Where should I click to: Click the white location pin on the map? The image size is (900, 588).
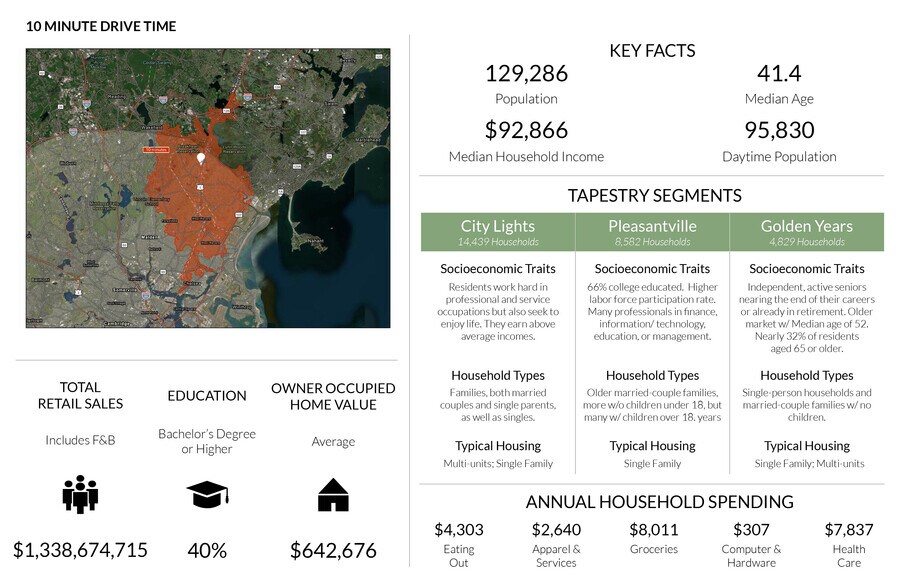tap(201, 159)
